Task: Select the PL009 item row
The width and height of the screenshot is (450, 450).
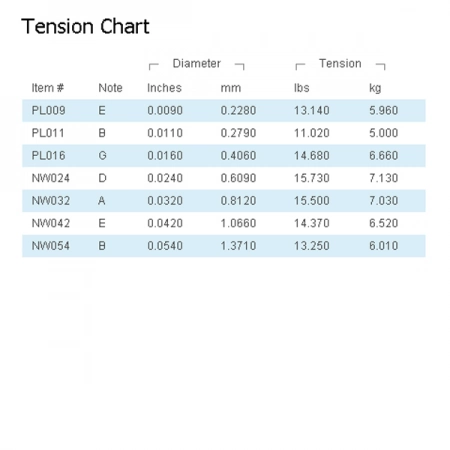Action: coord(224,111)
